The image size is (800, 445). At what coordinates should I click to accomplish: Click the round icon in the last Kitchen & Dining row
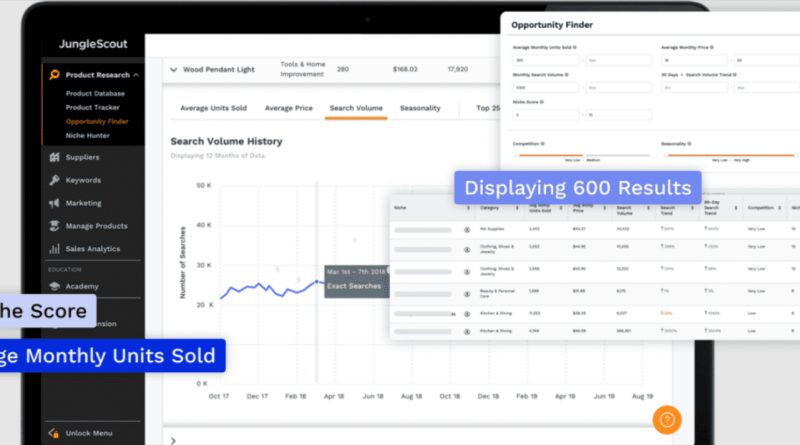click(x=467, y=332)
